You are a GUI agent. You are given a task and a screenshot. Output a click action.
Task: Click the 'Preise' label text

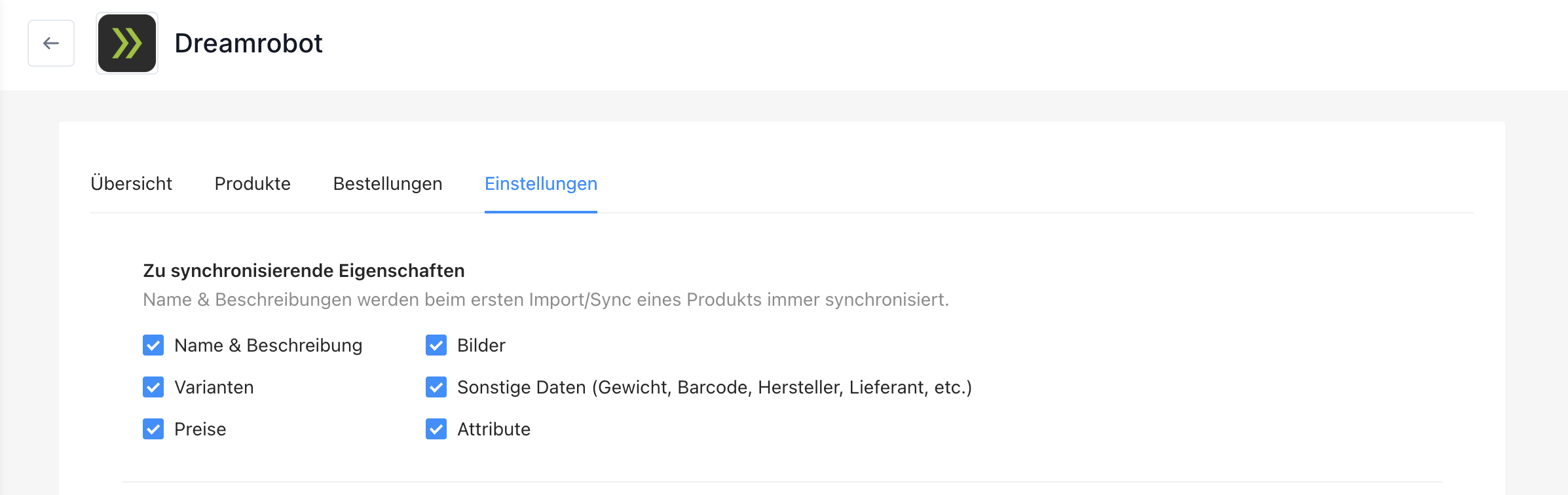pyautogui.click(x=200, y=429)
